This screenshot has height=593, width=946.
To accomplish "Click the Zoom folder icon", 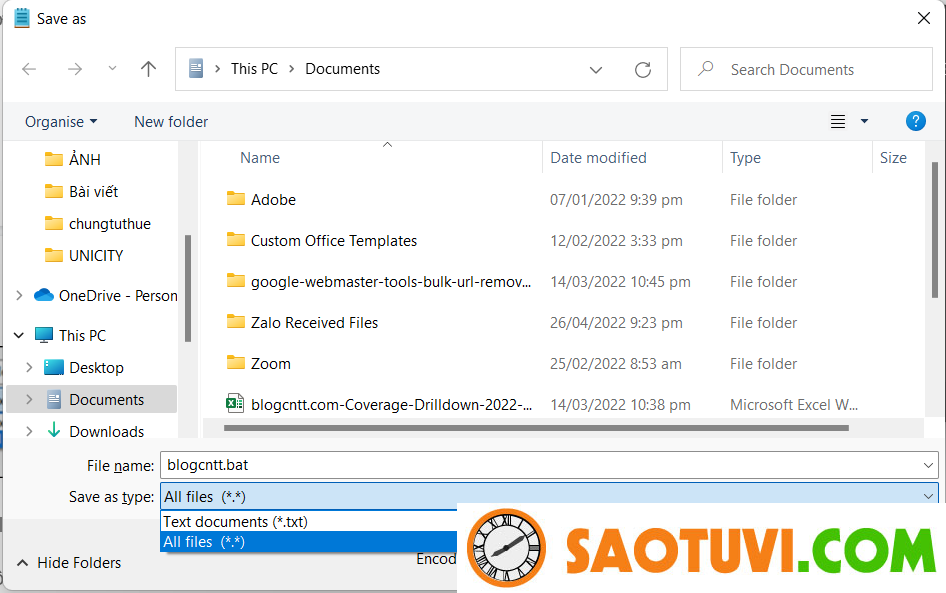I will pos(236,363).
